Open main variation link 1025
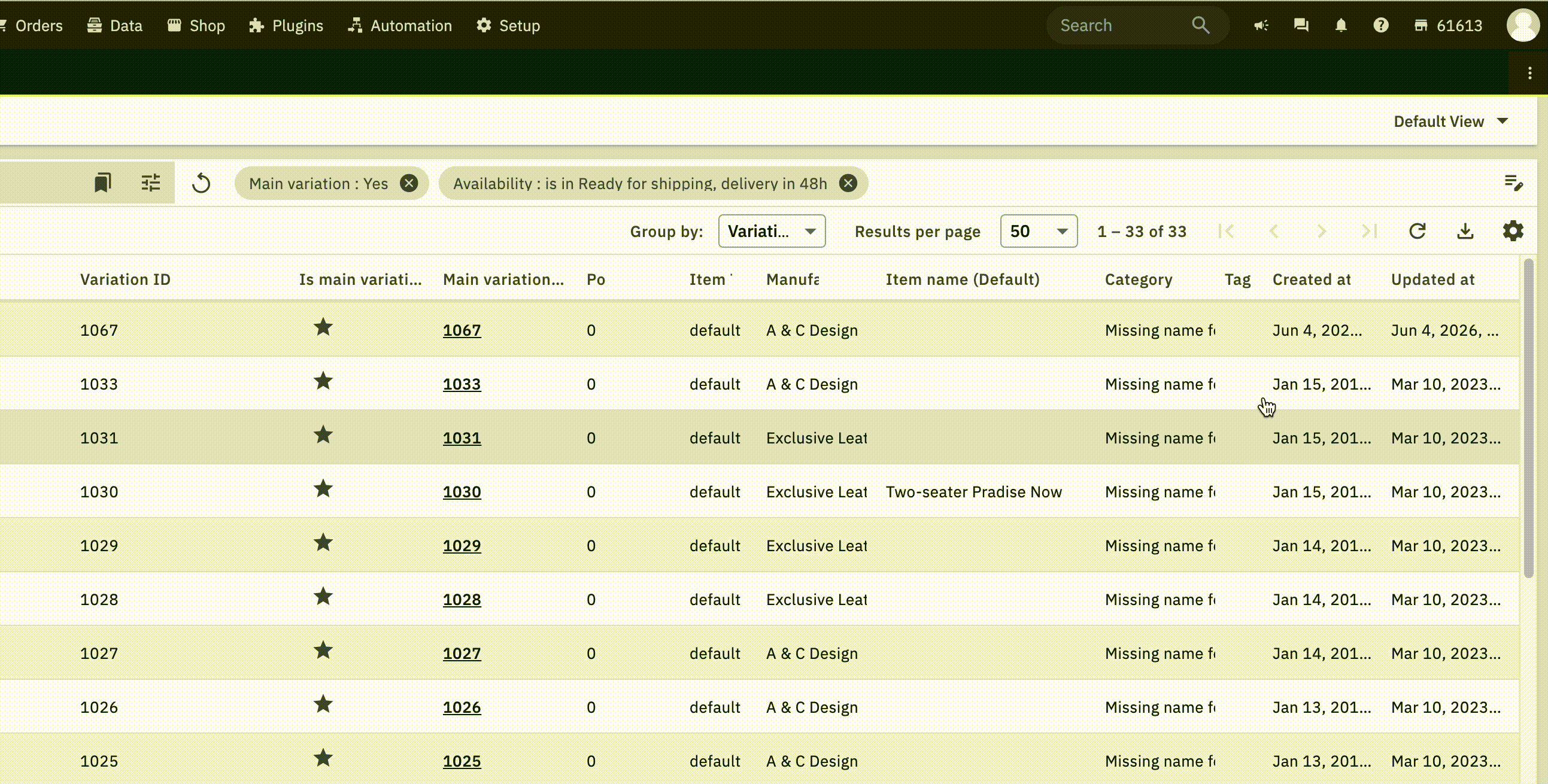1548x784 pixels. [462, 761]
